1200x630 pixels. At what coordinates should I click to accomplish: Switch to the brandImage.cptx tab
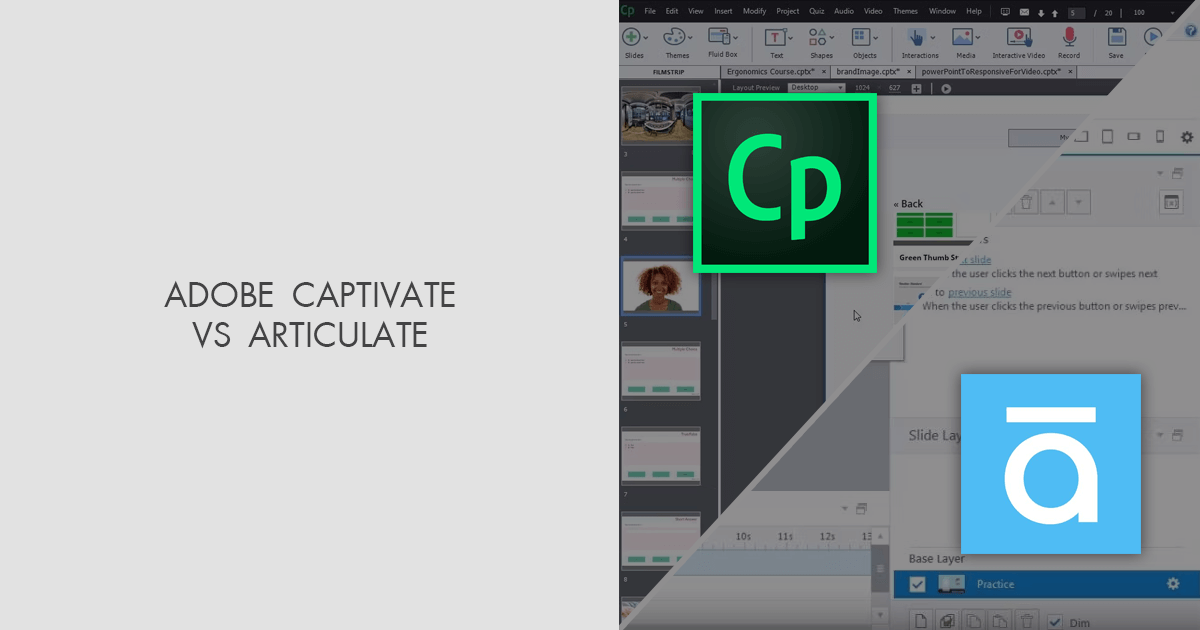pyautogui.click(x=867, y=72)
